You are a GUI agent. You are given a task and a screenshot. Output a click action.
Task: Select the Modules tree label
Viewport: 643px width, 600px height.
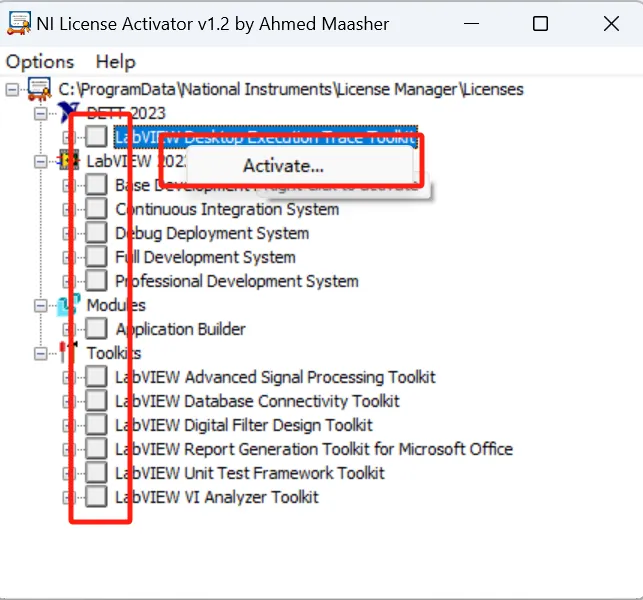click(x=116, y=305)
